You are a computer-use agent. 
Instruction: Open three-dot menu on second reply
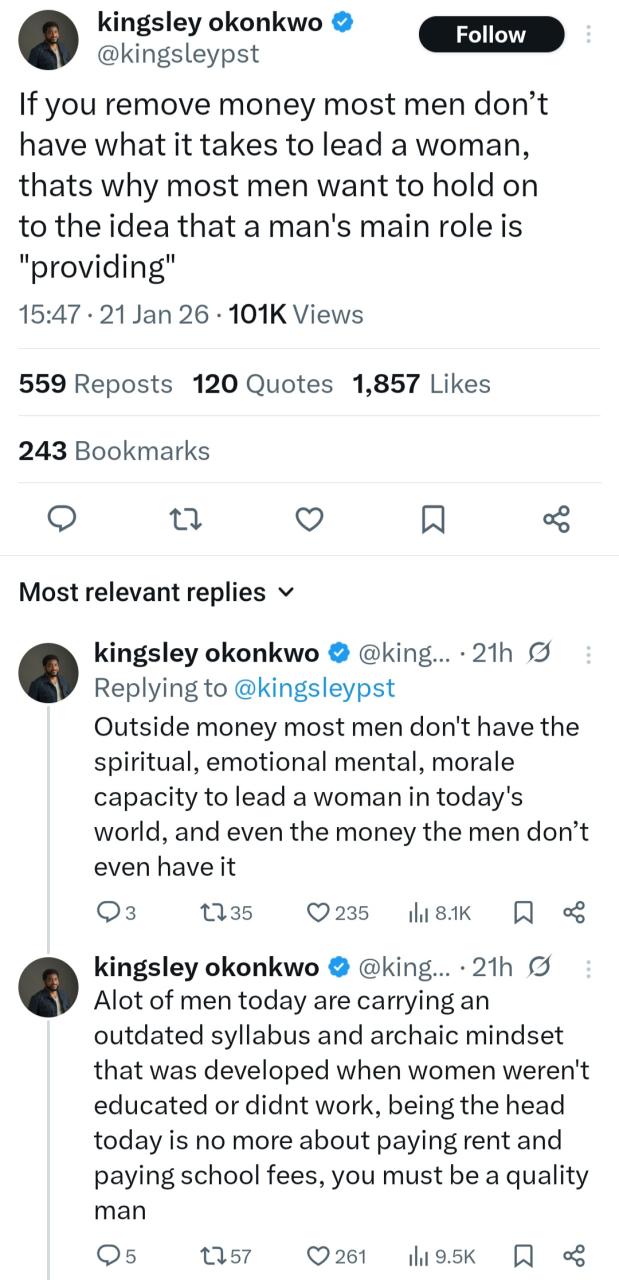click(588, 968)
